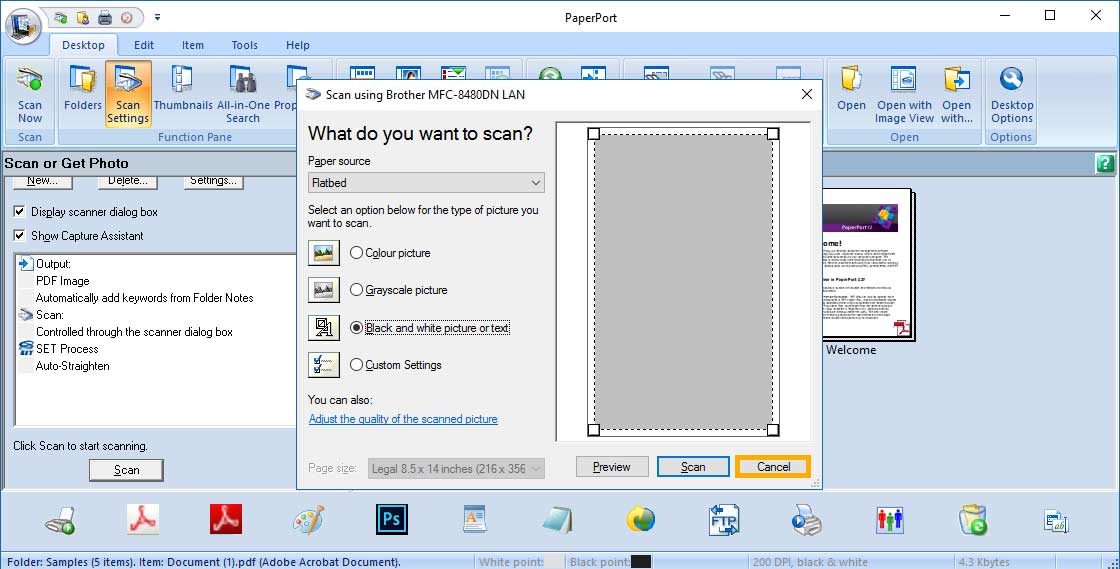1120x569 pixels.
Task: Click the Black and white picture icon button
Action: 324,328
